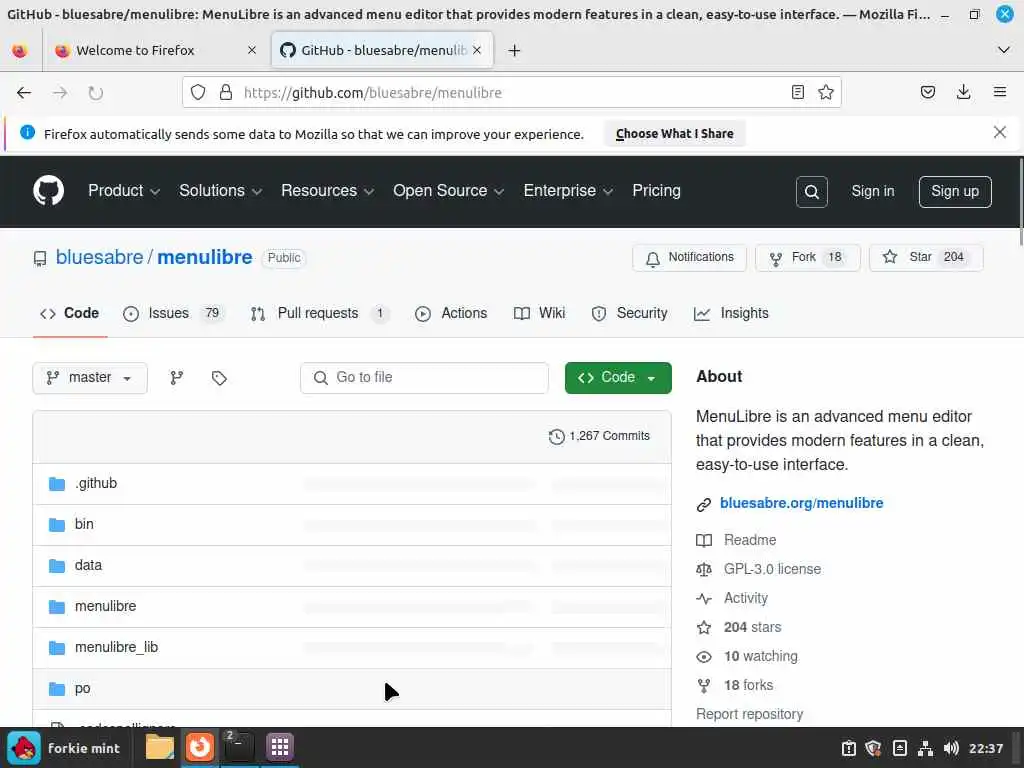The width and height of the screenshot is (1024, 768).
Task: Switch to the Security tab
Action: pos(630,313)
